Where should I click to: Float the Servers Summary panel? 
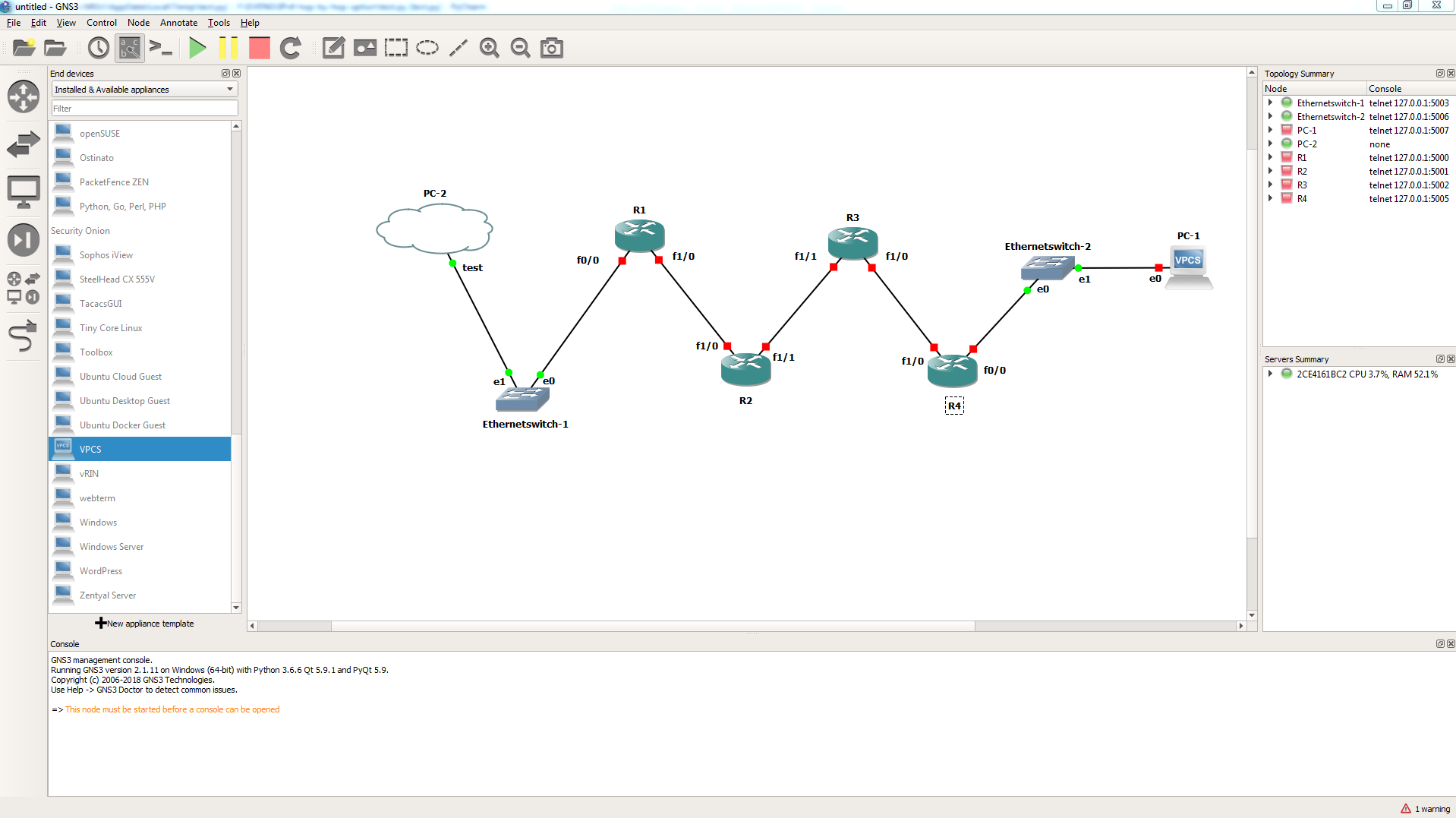click(x=1440, y=359)
